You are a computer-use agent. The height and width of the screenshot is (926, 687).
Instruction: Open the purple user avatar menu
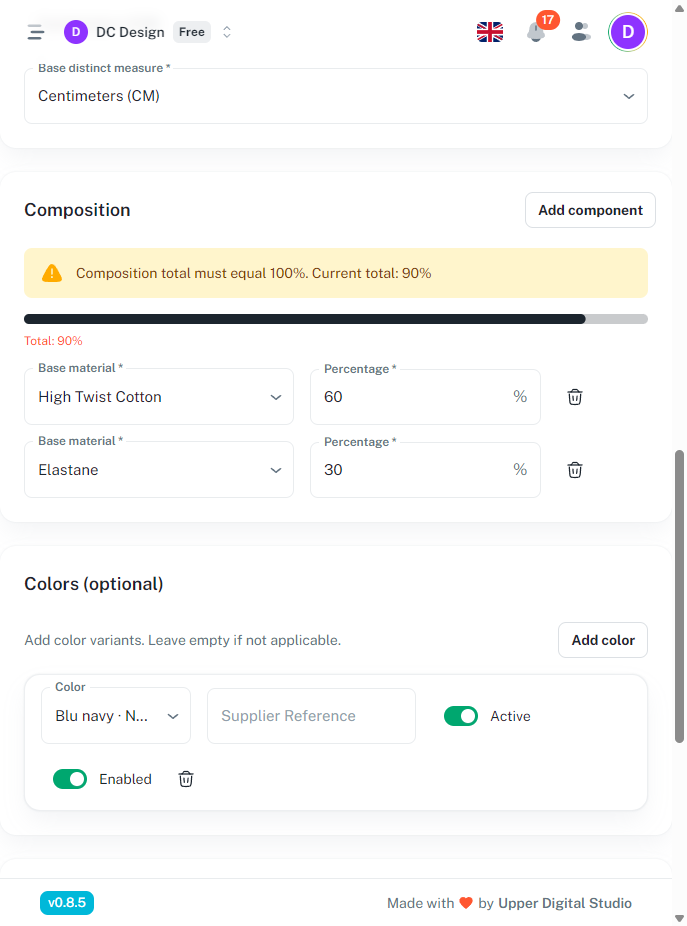tap(628, 32)
